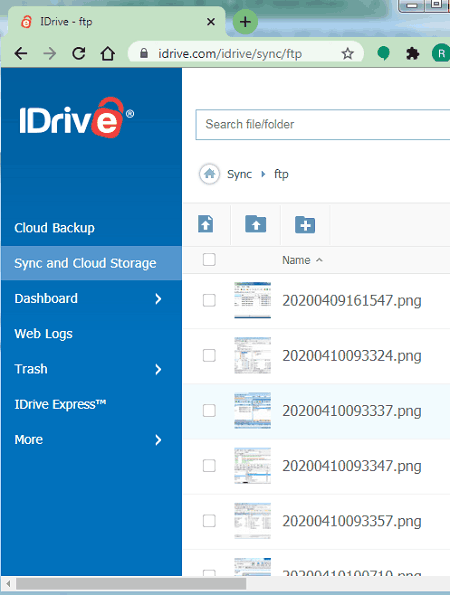Open file 20200409161547.png
This screenshot has height=595, width=450.
coord(352,301)
